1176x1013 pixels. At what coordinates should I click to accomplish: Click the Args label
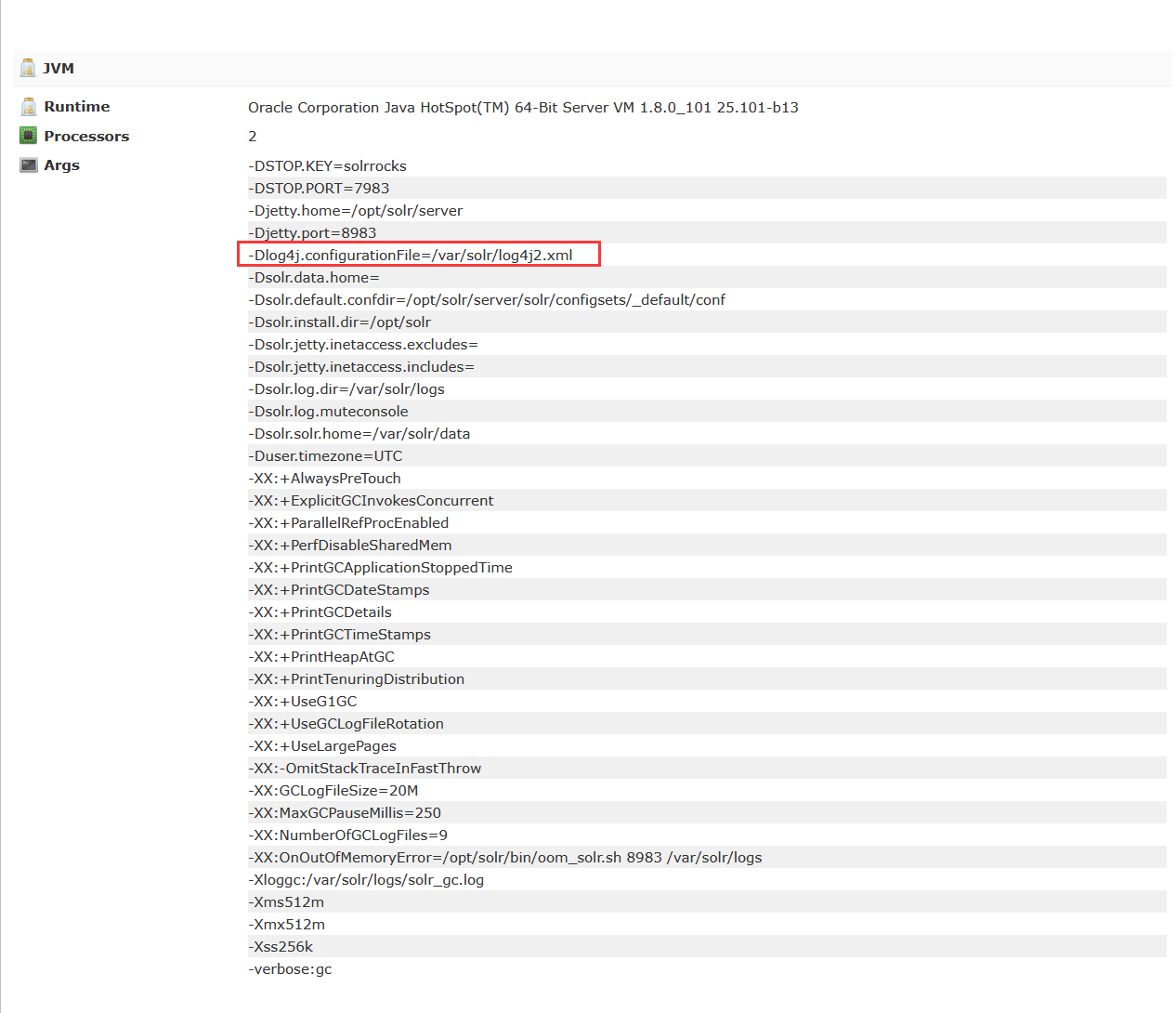61,165
